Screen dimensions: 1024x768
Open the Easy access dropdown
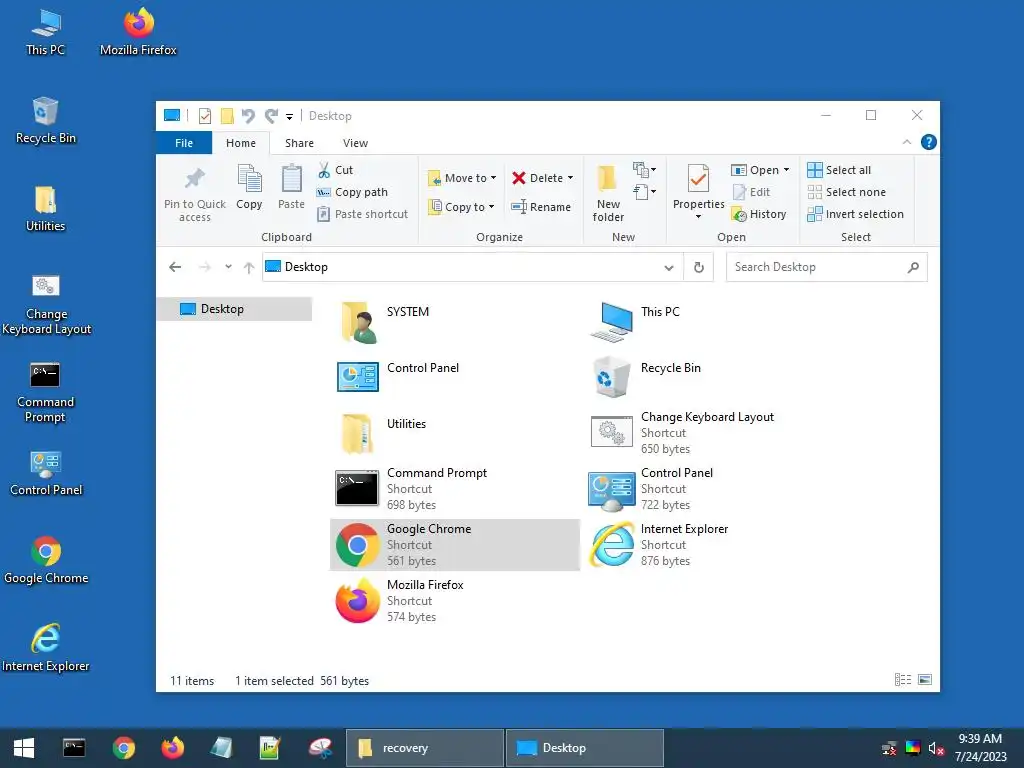[644, 192]
